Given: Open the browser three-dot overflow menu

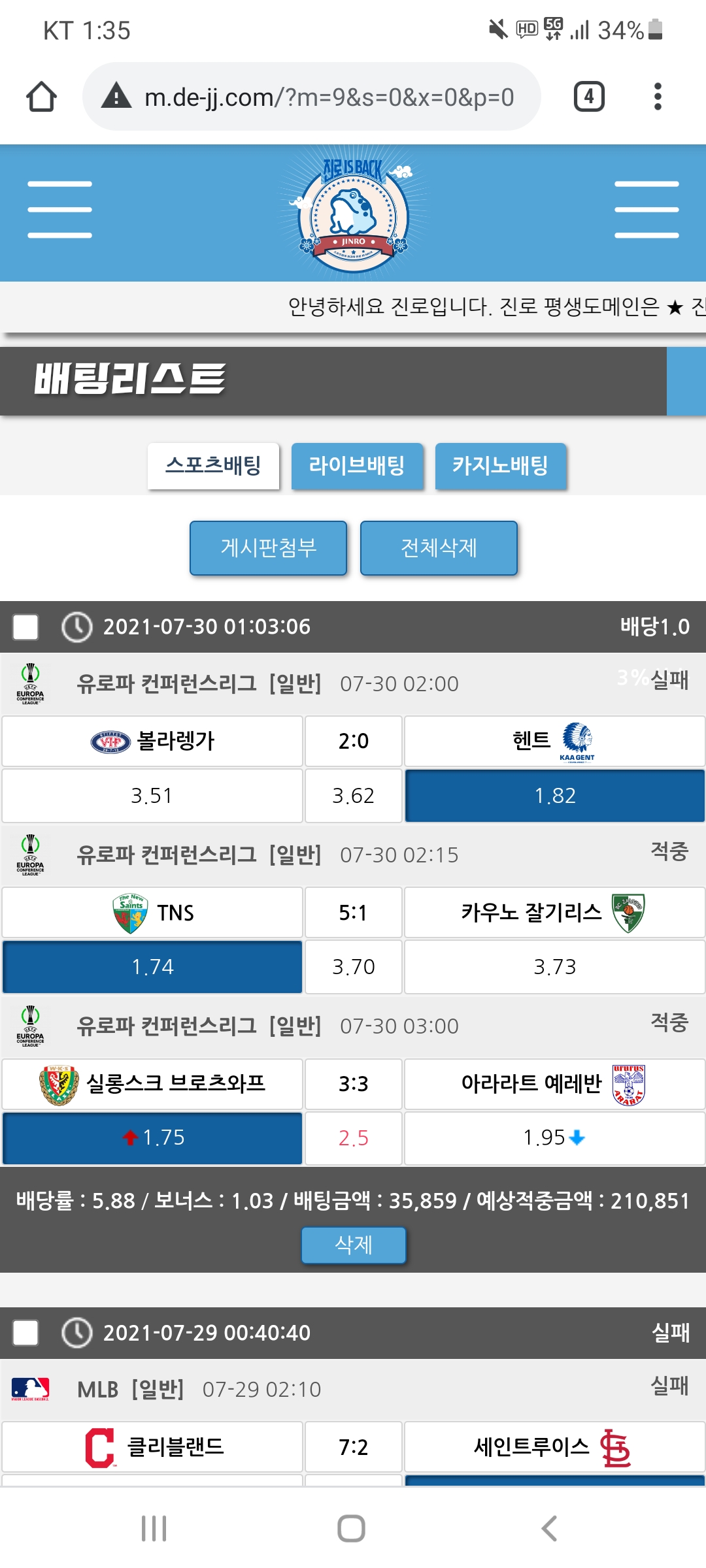Looking at the screenshot, I should point(658,97).
